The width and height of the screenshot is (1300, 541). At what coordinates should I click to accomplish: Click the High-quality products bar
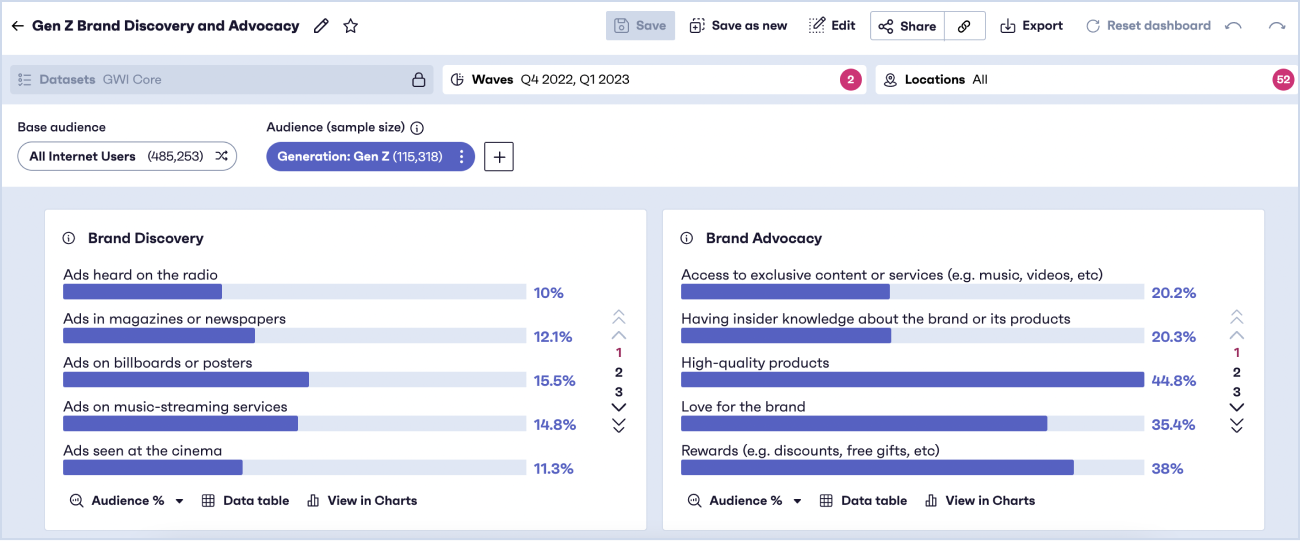[x=912, y=380]
